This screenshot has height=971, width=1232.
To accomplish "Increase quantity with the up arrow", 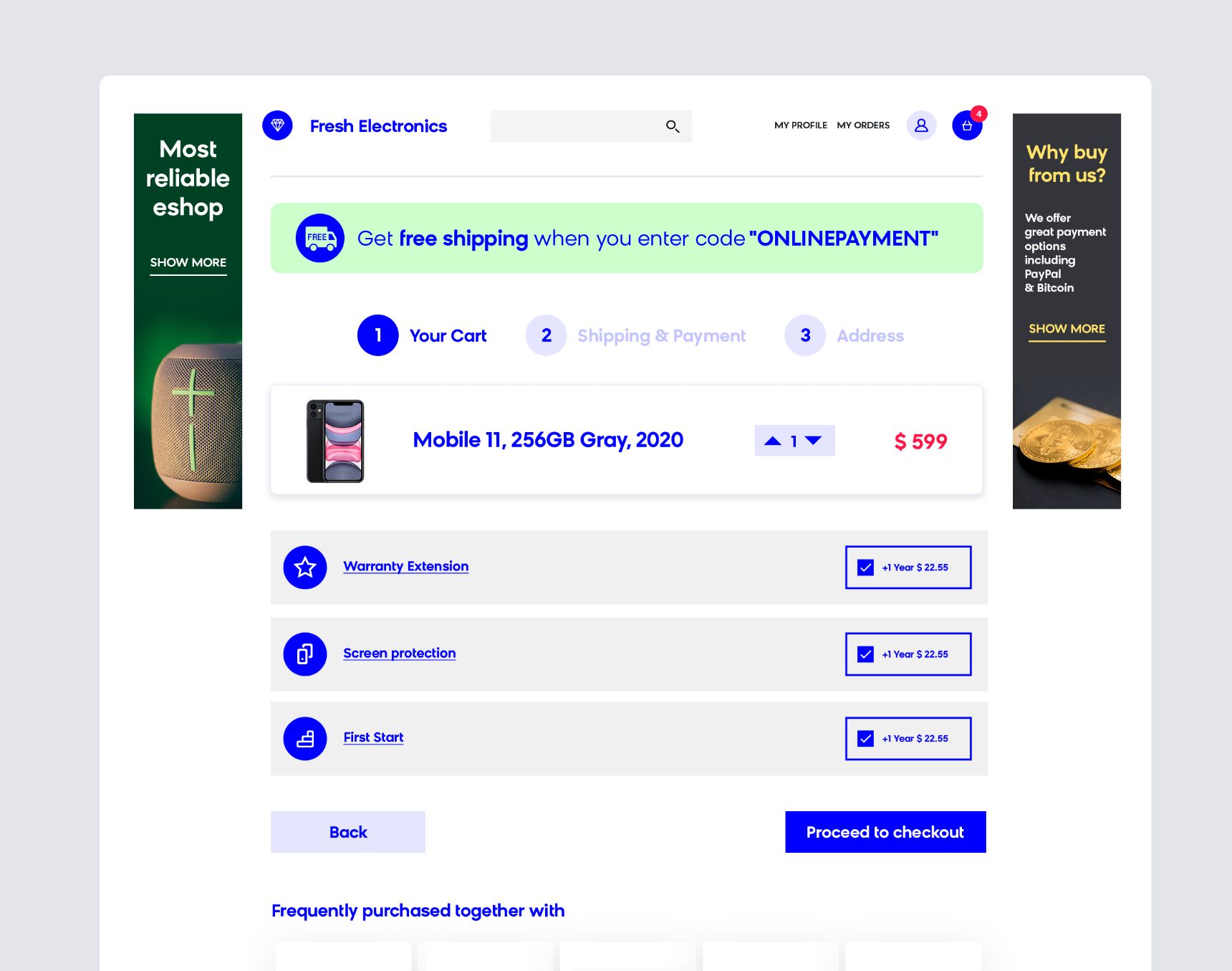I will [x=773, y=441].
